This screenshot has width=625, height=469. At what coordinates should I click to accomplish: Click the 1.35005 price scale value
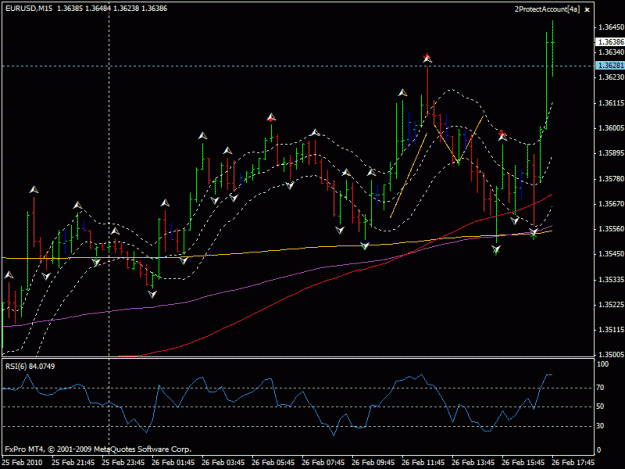click(611, 354)
